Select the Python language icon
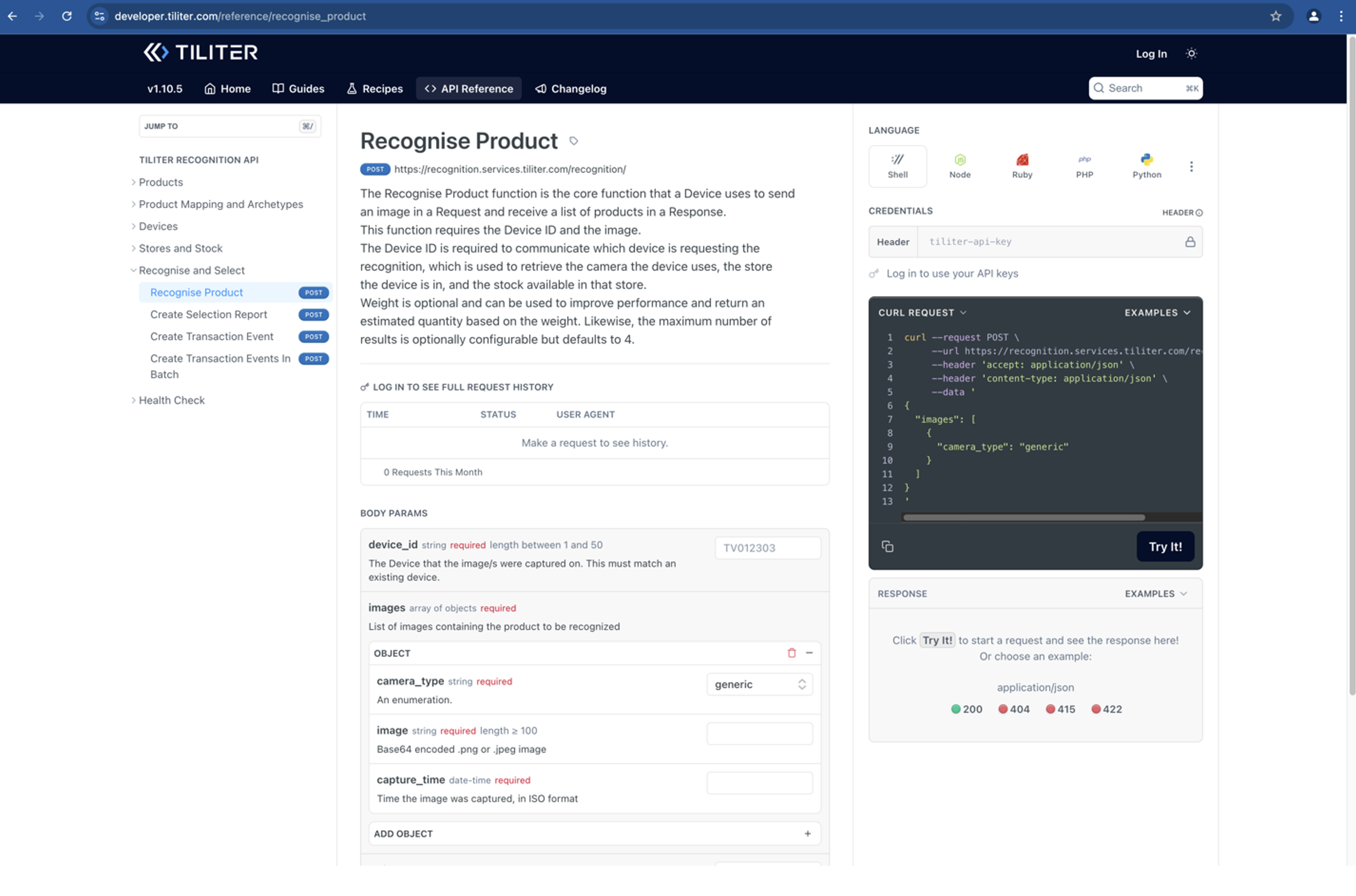Viewport: 1356px width, 896px height. coord(1147,166)
